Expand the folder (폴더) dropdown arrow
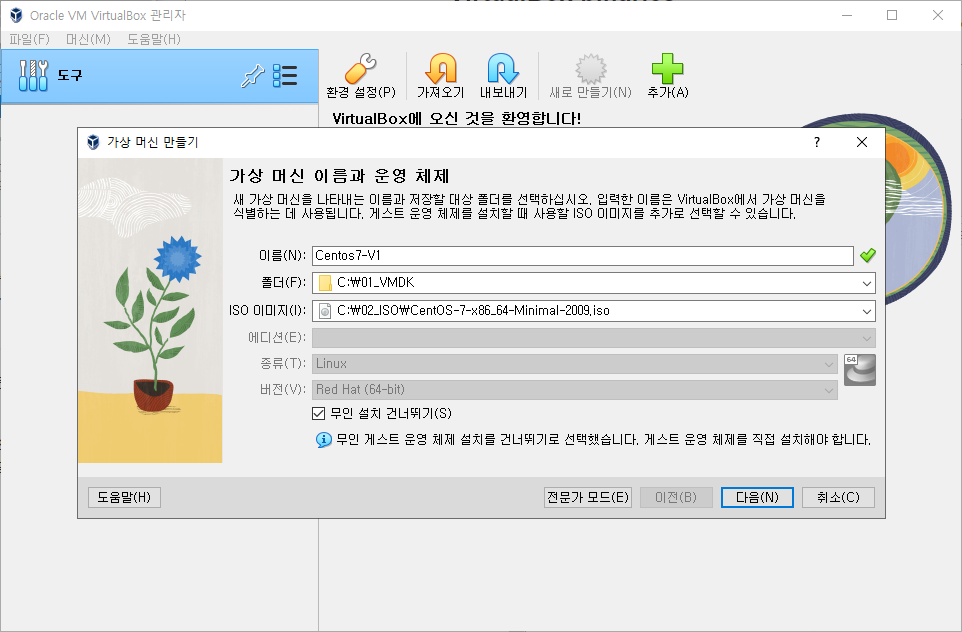This screenshot has height=632, width=962. click(866, 283)
